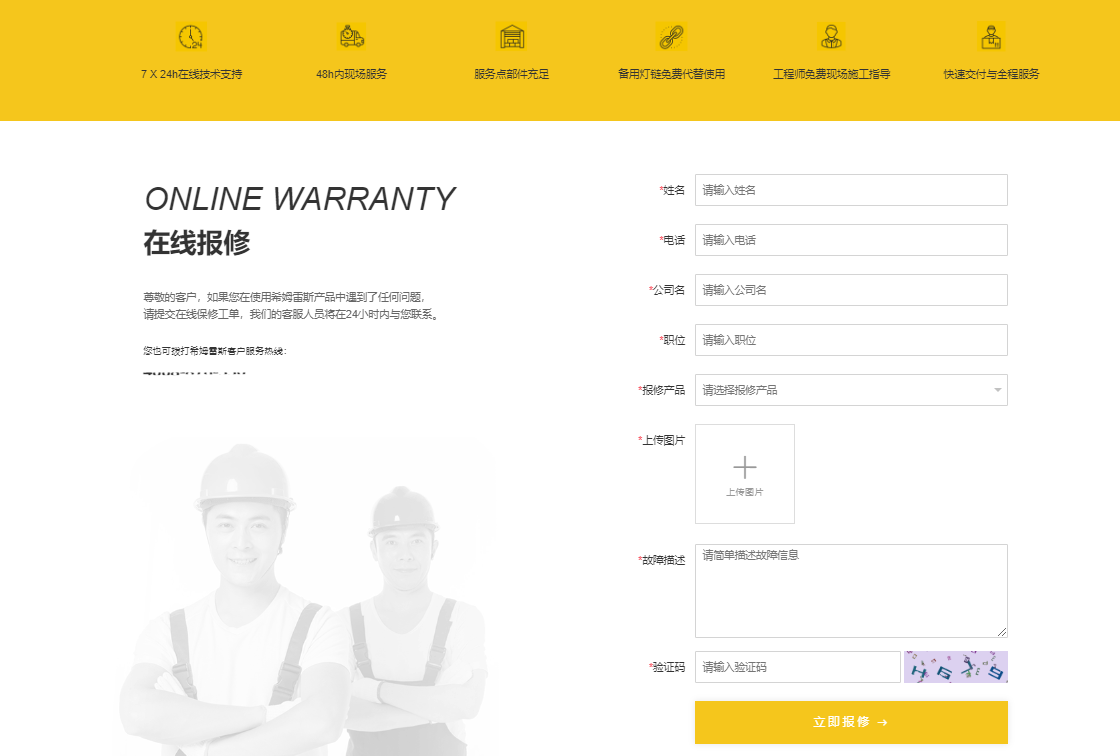Refresh the captcha verification image
Screen dimensions: 1120x756
955,667
